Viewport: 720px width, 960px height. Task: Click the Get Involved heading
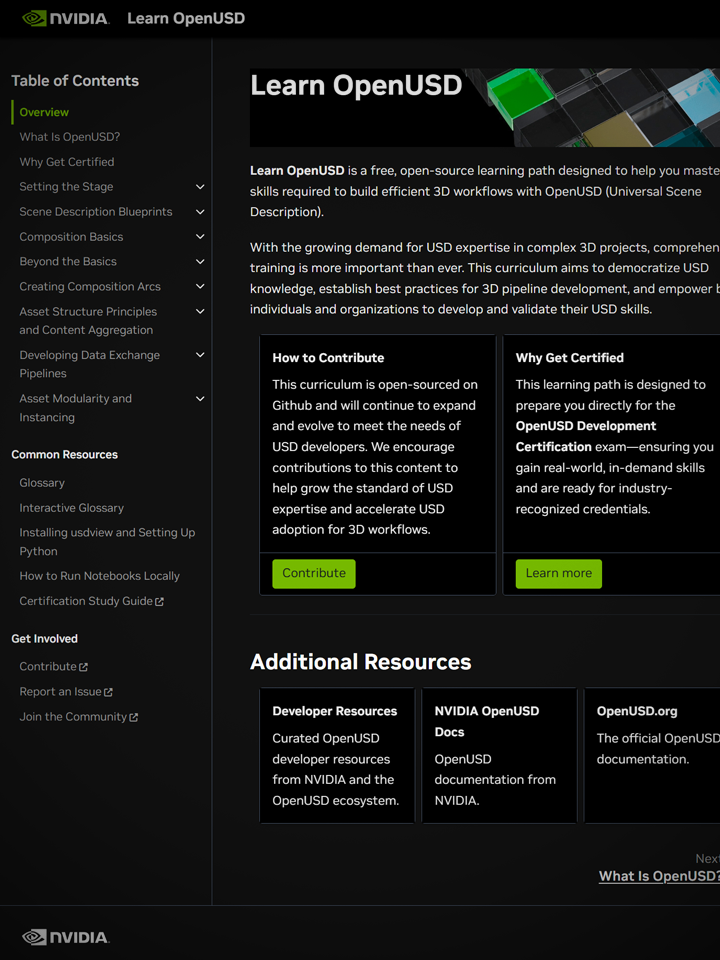[44, 639]
